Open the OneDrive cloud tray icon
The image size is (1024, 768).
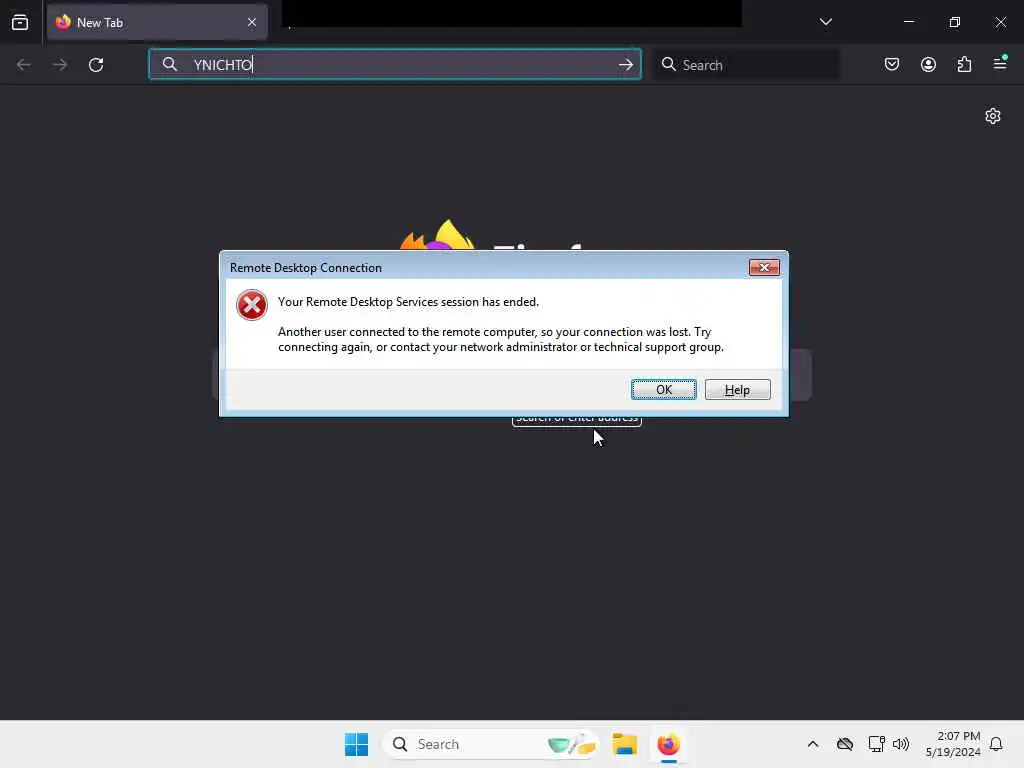844,744
